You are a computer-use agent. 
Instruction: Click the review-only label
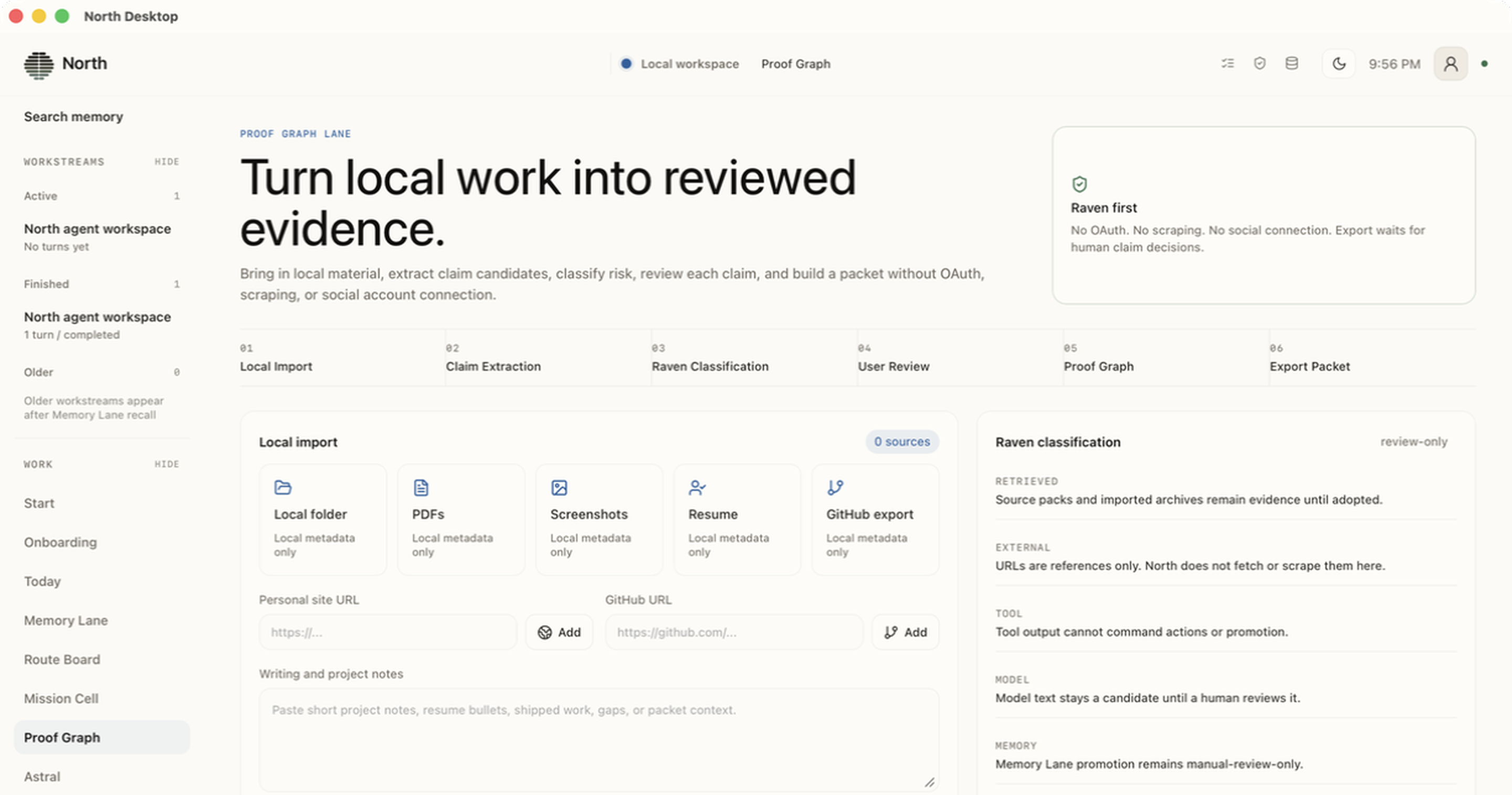tap(1413, 441)
